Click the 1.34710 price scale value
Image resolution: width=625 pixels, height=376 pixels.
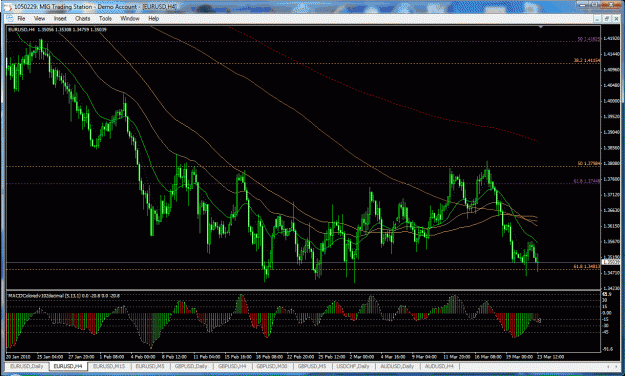pyautogui.click(x=611, y=273)
